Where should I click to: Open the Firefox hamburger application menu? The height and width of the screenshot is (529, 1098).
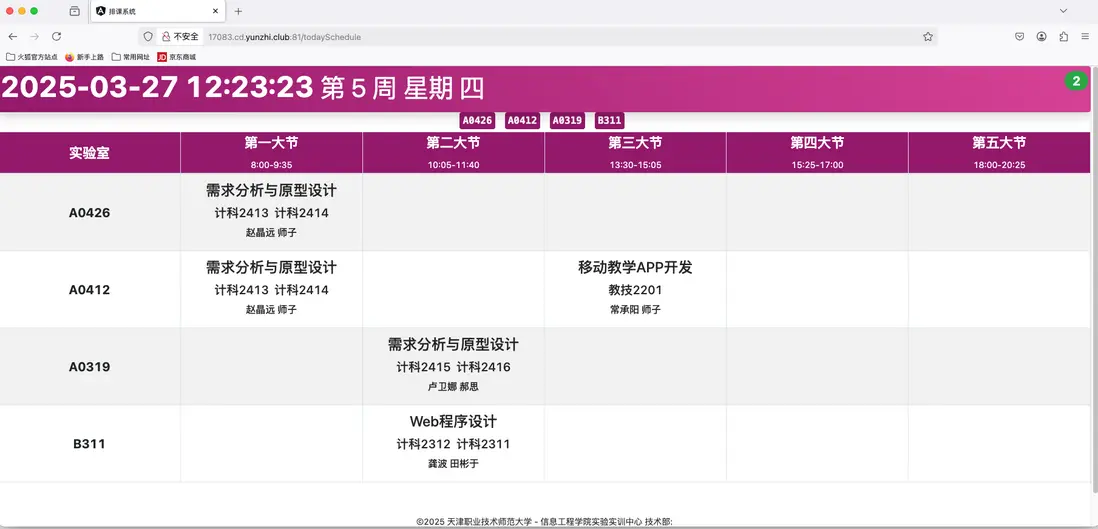point(1085,36)
